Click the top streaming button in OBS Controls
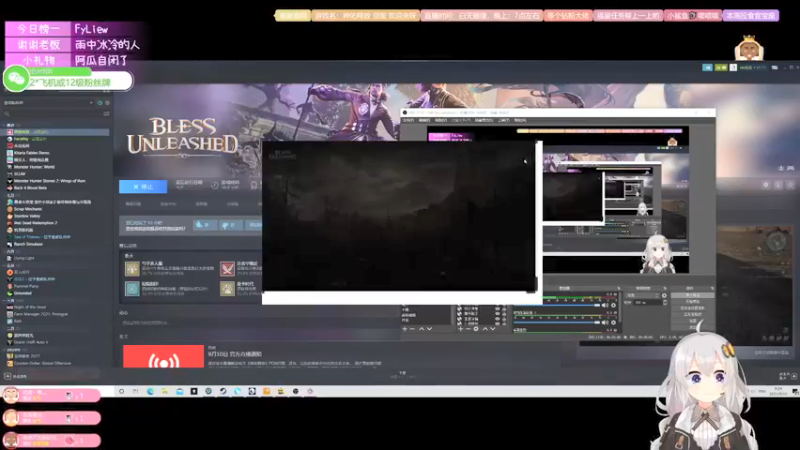Image resolution: width=800 pixels, height=450 pixels. [x=692, y=295]
